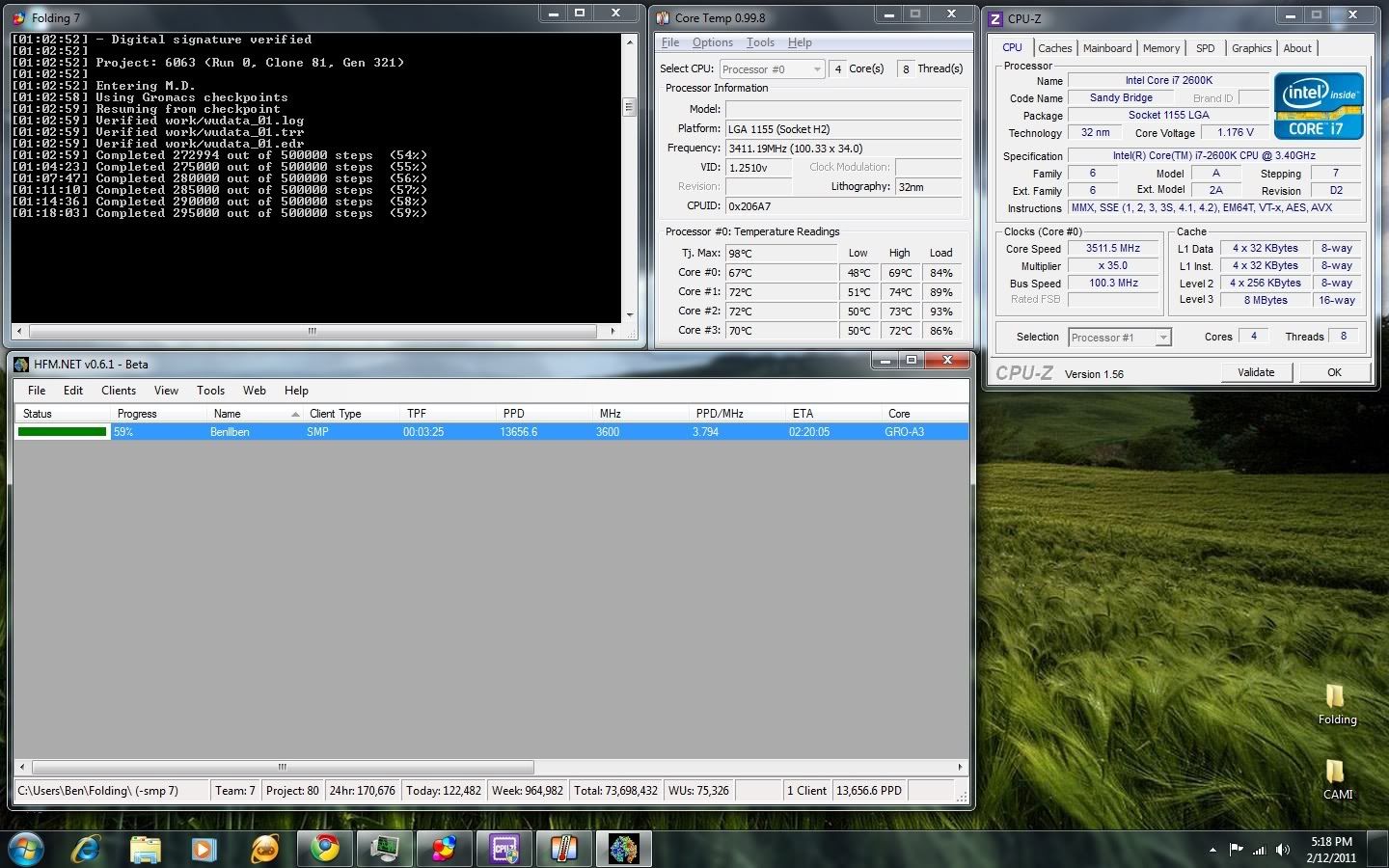Viewport: 1389px width, 868px height.
Task: Click the HFM.NET title bar icon
Action: tap(21, 364)
